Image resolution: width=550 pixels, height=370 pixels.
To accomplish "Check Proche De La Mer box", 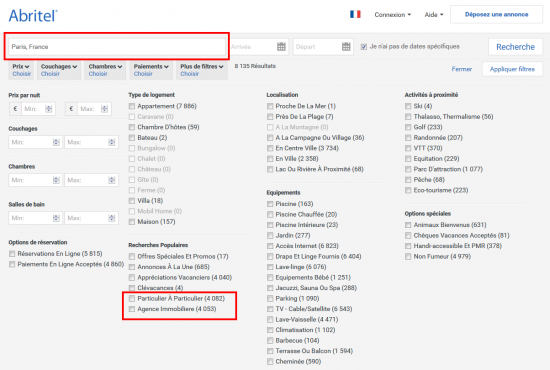I will (x=270, y=106).
